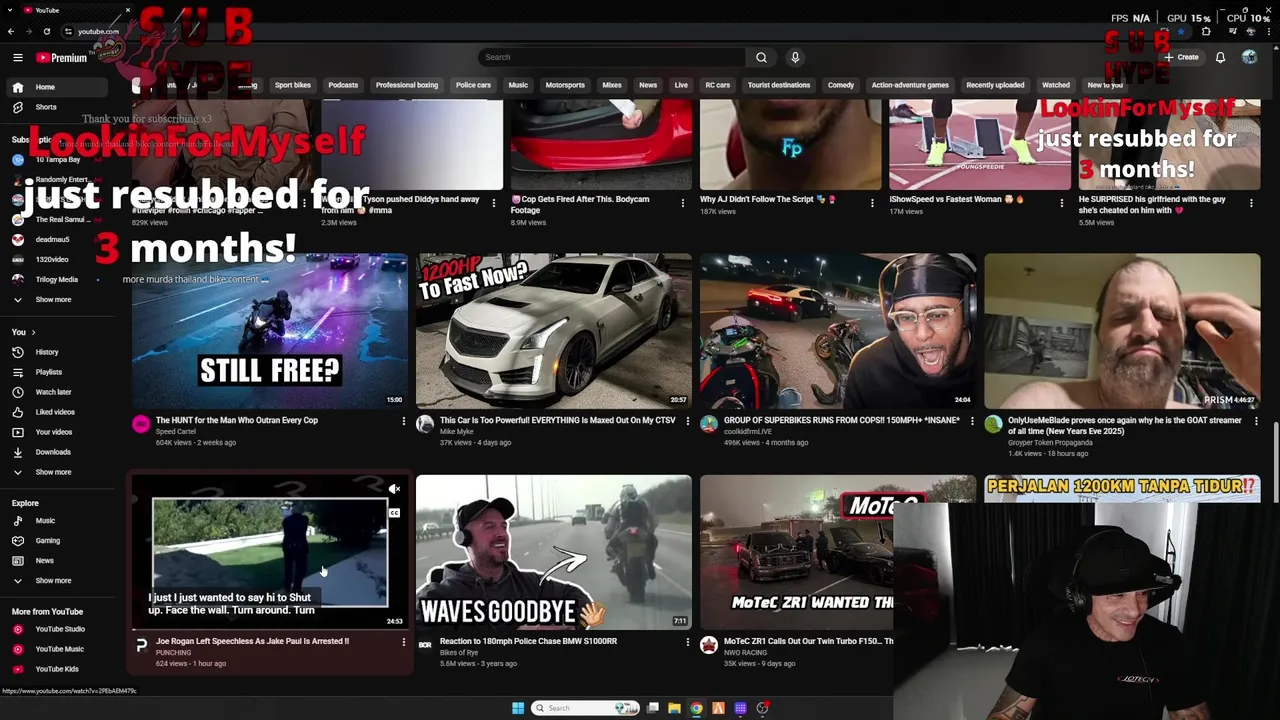Click the YouTube Premium logo
Image resolution: width=1280 pixels, height=720 pixels.
pyautogui.click(x=62, y=58)
